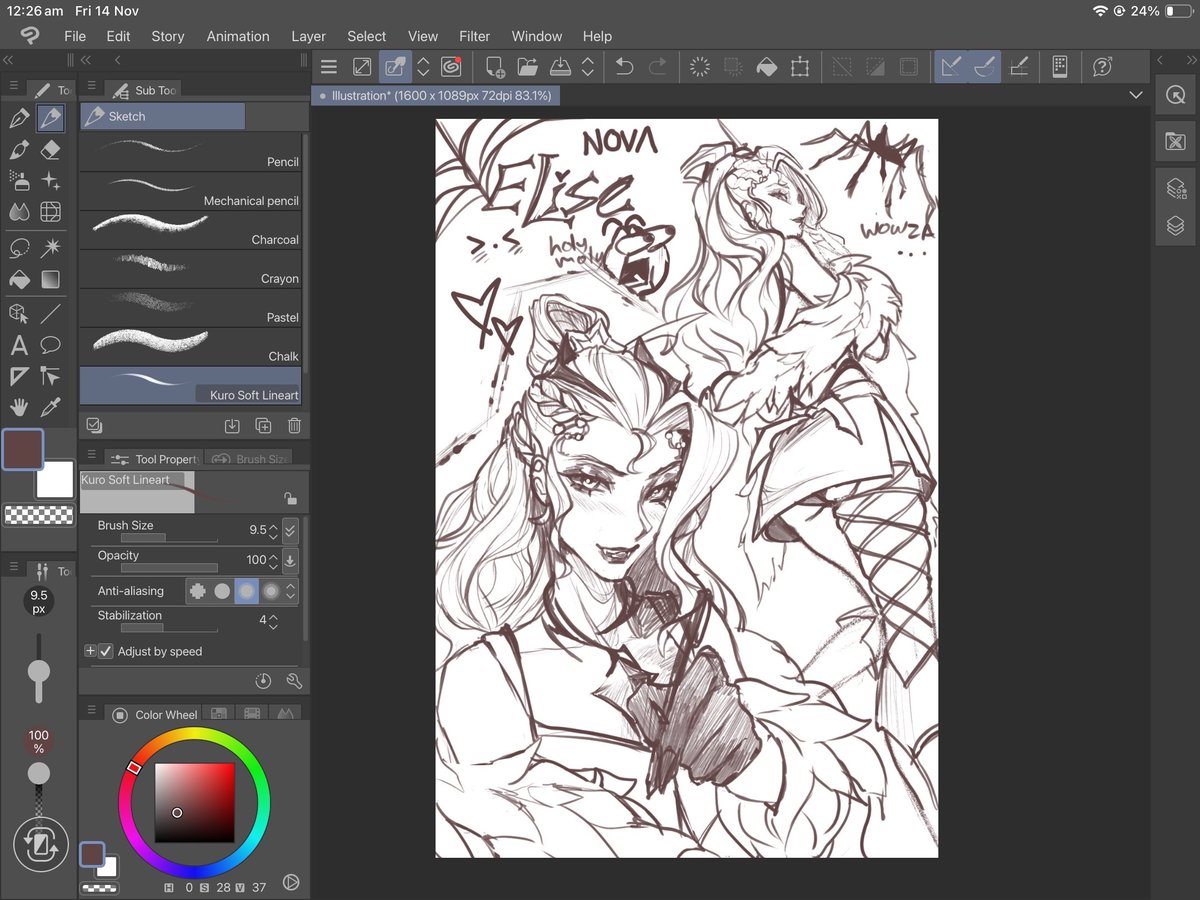Toggle Snap to Grid in command bar
1200x900 pixels.
pyautogui.click(x=1018, y=67)
